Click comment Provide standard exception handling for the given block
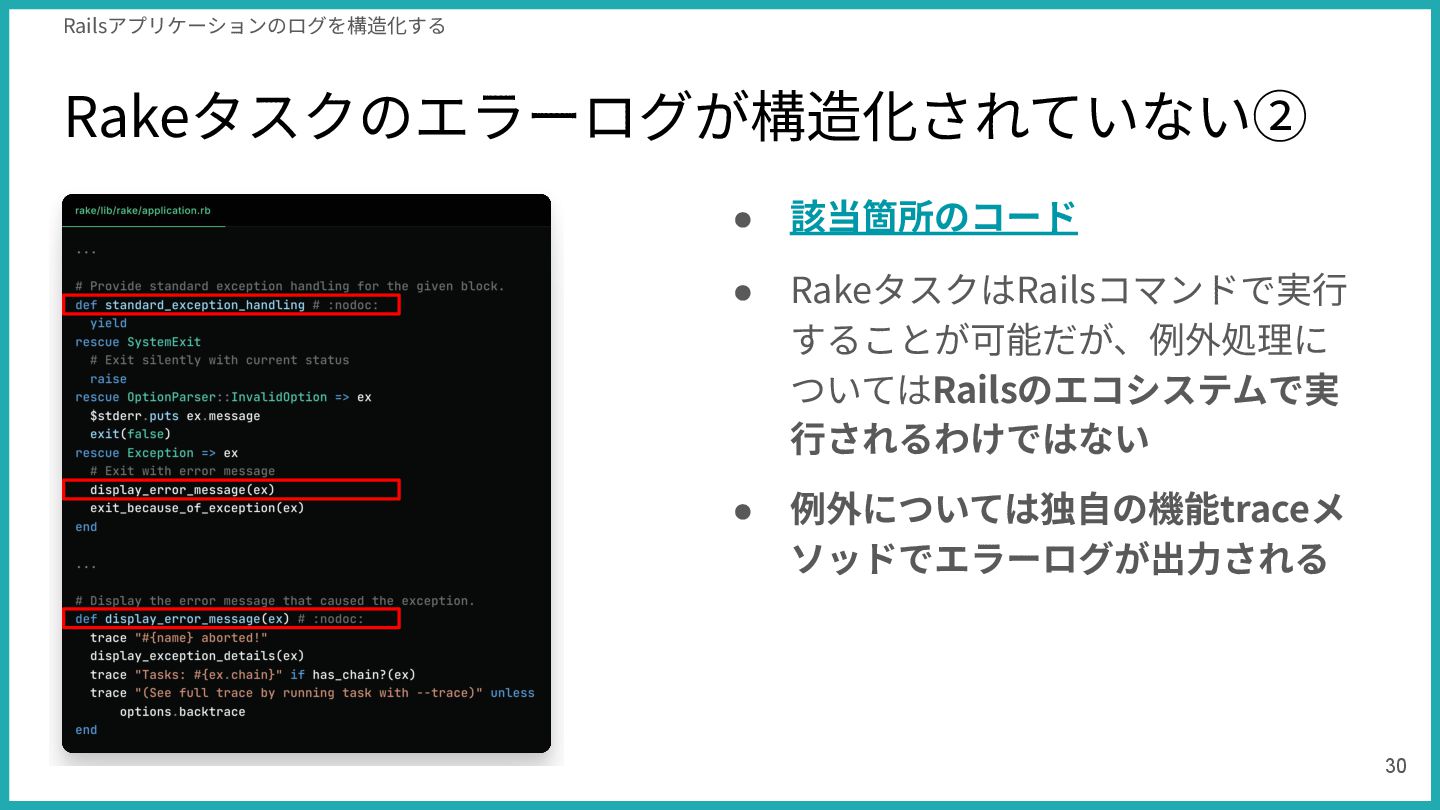Image resolution: width=1440 pixels, height=810 pixels. tap(290, 286)
